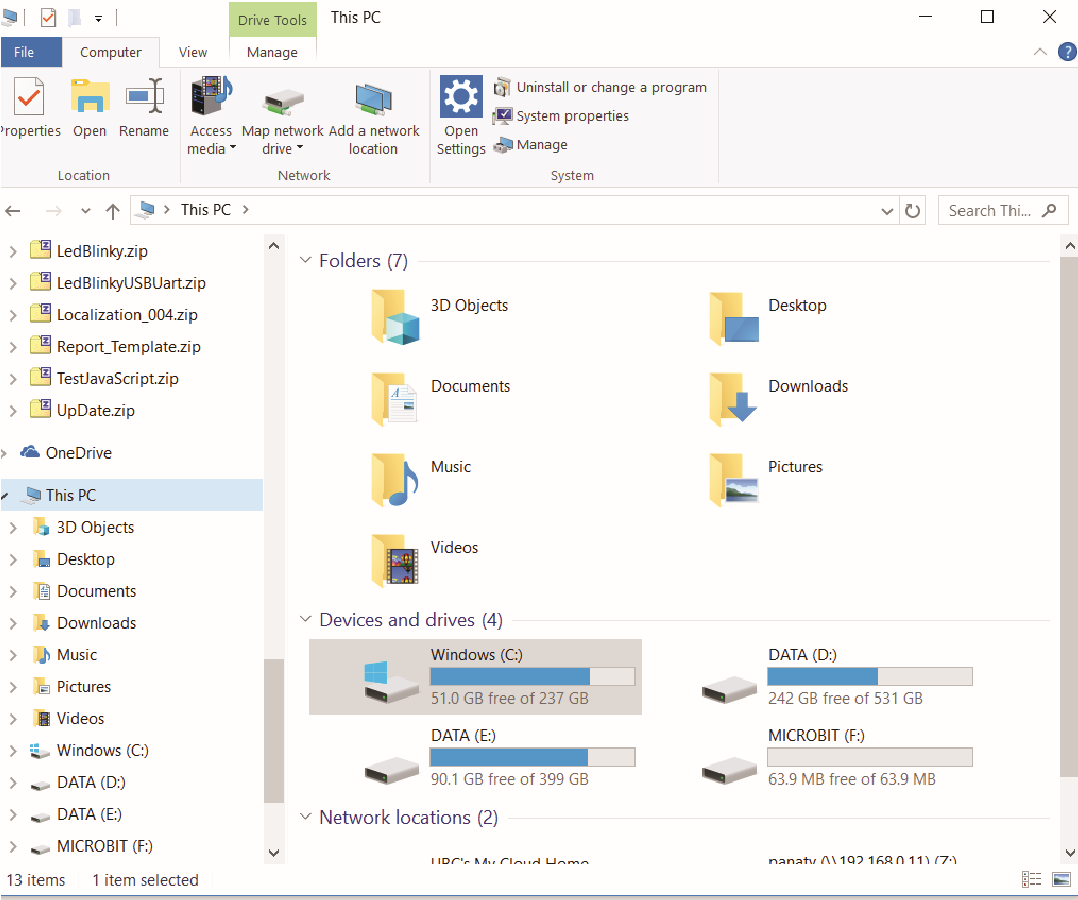Switch to the Manage tab

[x=272, y=52]
